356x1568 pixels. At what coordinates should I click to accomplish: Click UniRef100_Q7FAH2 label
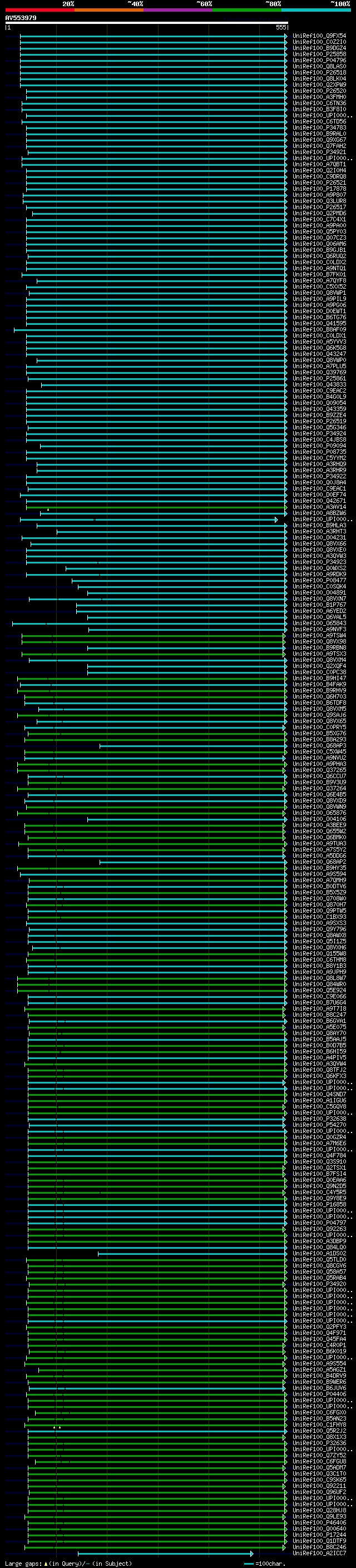(x=319, y=146)
